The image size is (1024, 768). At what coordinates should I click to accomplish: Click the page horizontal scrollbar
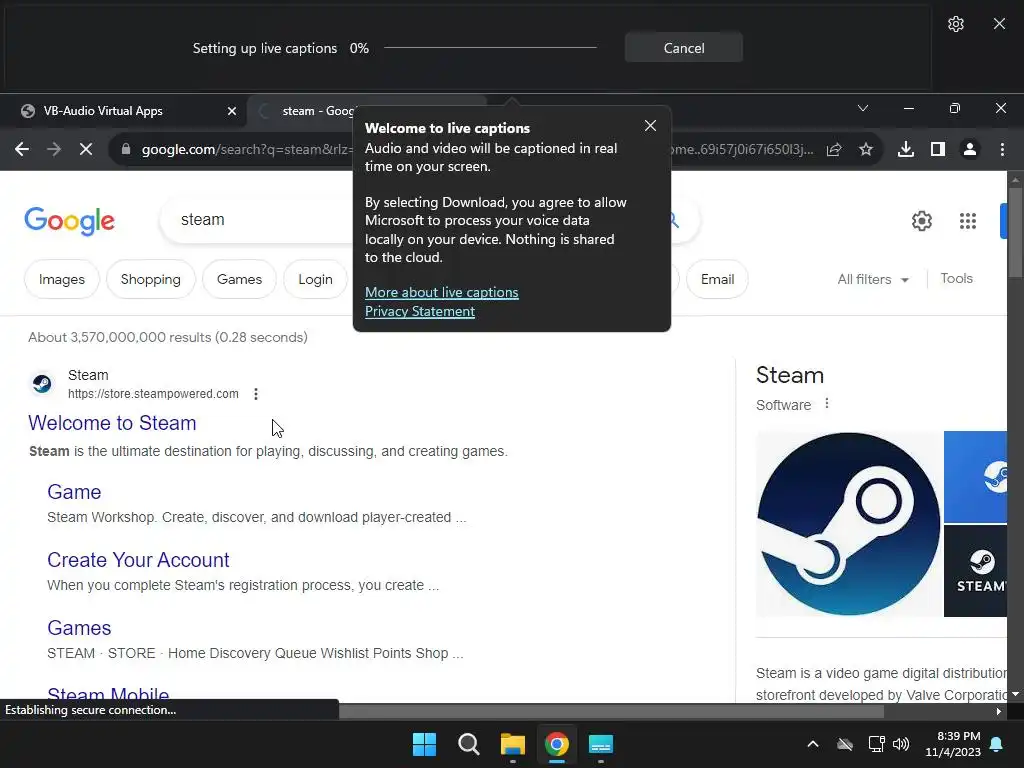[x=611, y=711]
